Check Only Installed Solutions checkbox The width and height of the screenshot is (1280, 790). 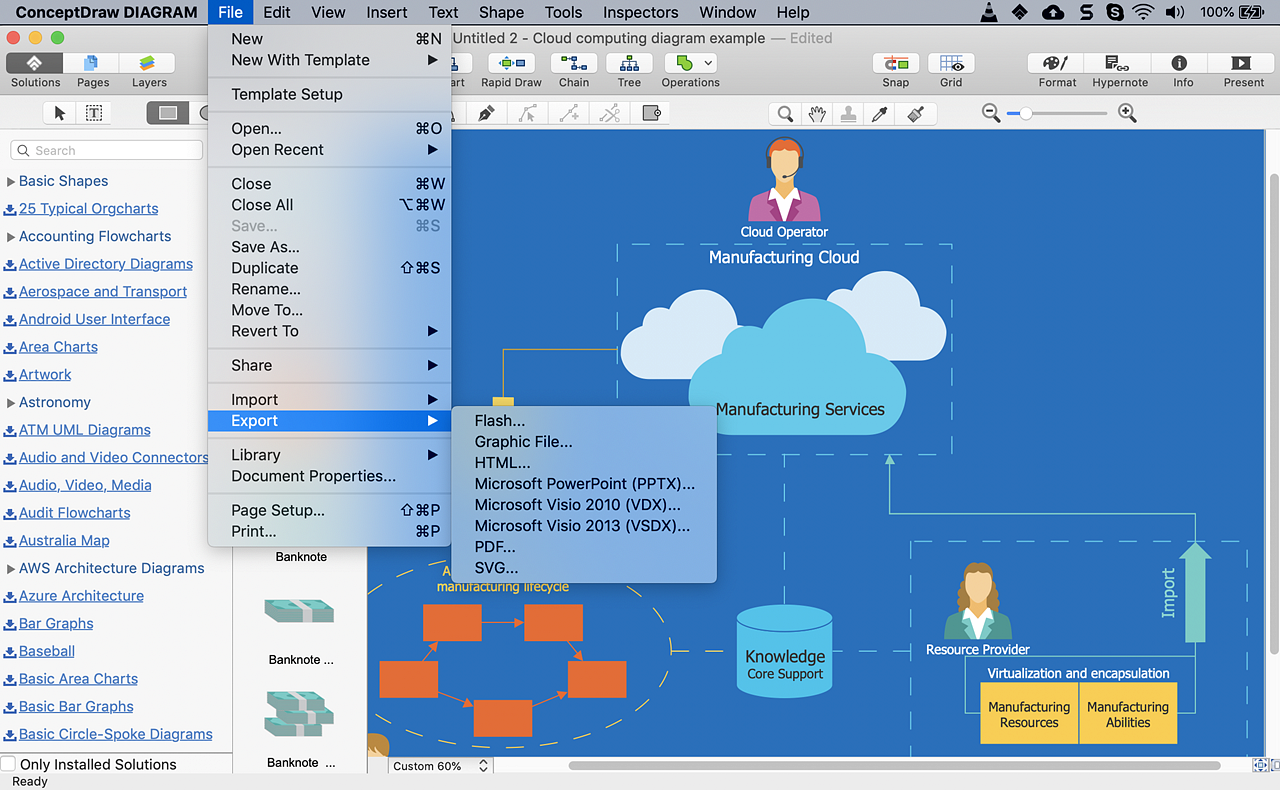9,764
